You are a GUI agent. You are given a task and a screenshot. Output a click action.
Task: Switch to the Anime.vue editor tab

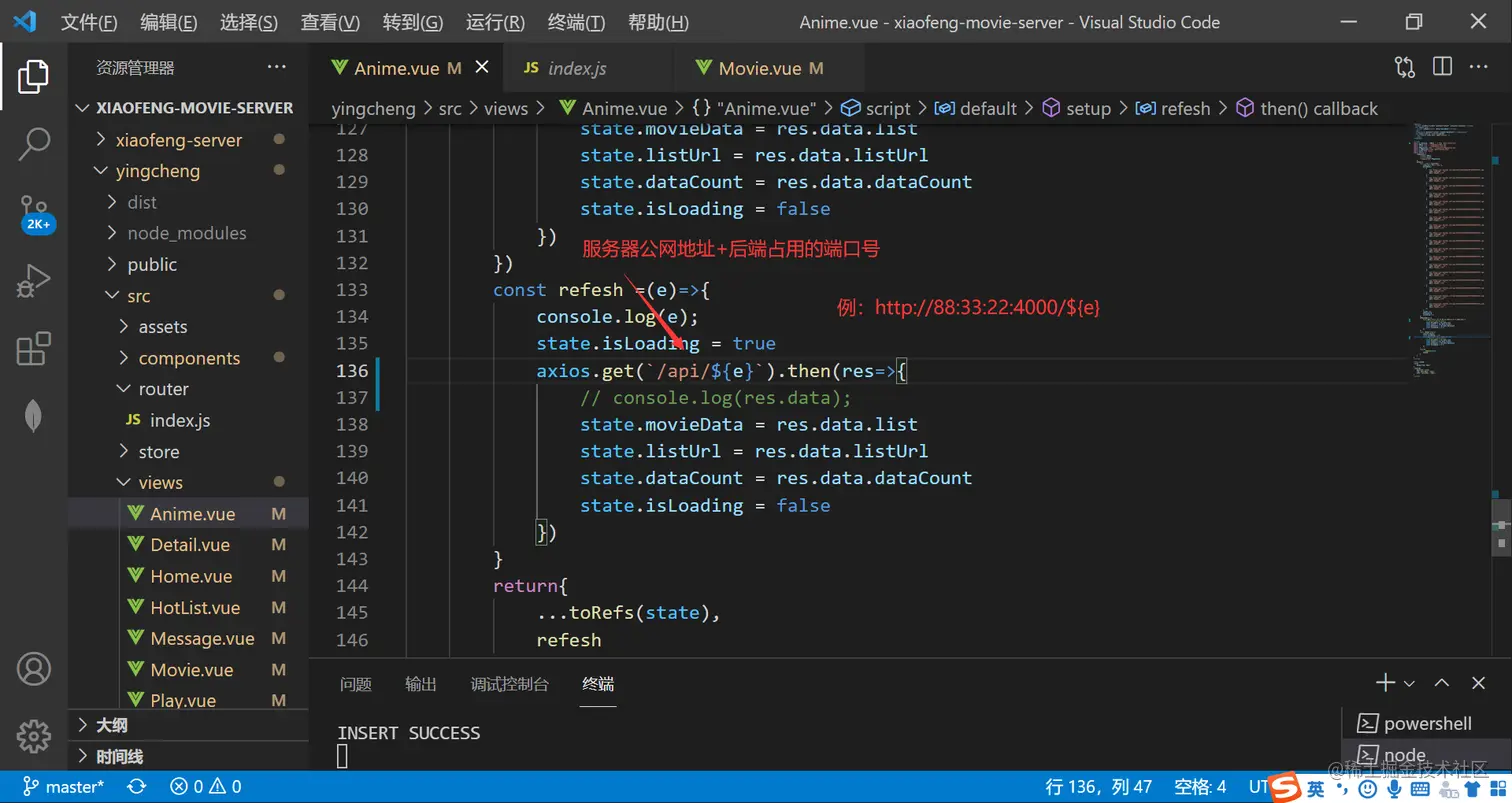[407, 68]
